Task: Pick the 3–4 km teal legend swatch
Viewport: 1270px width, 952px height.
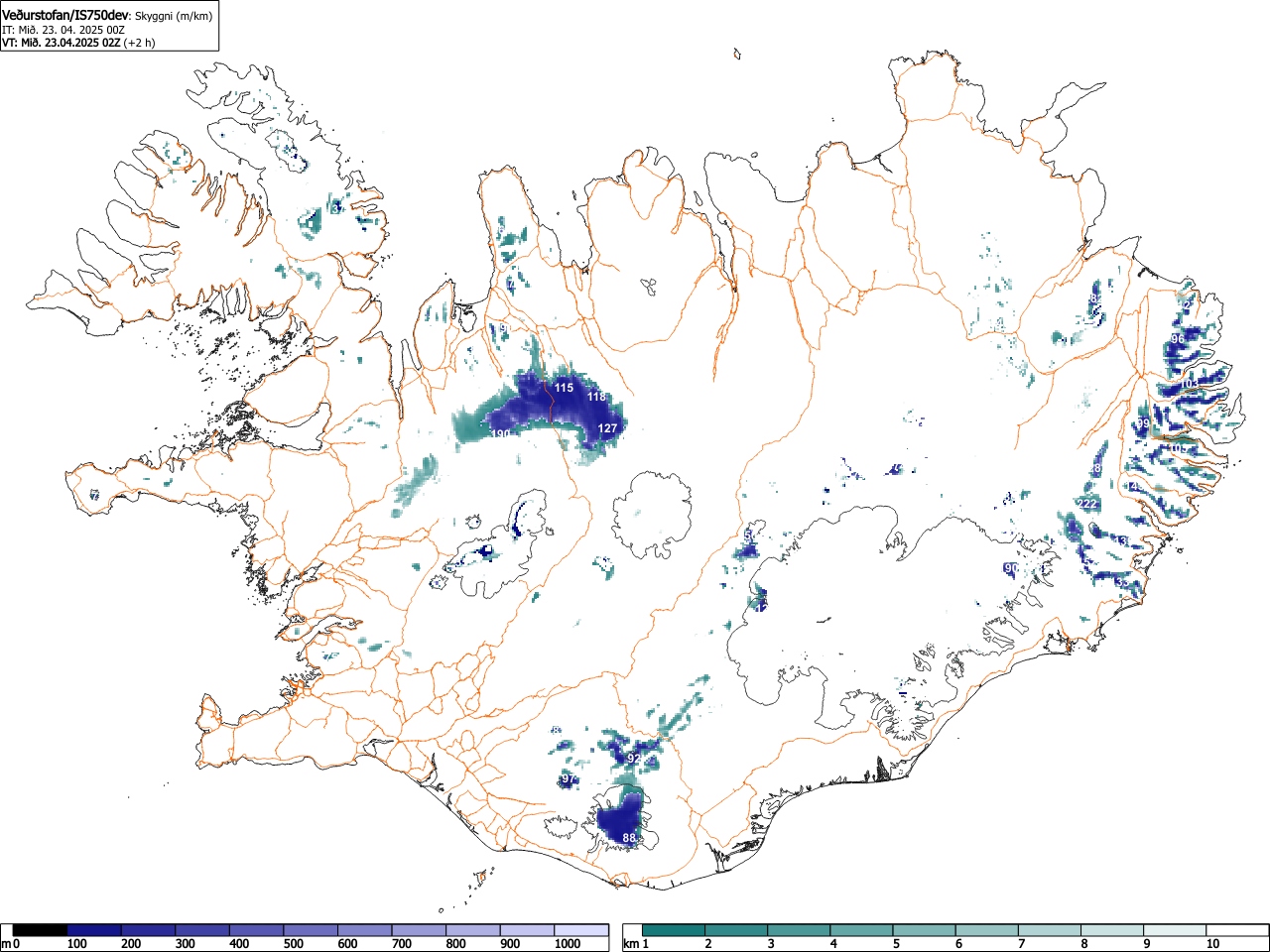Action: click(799, 930)
